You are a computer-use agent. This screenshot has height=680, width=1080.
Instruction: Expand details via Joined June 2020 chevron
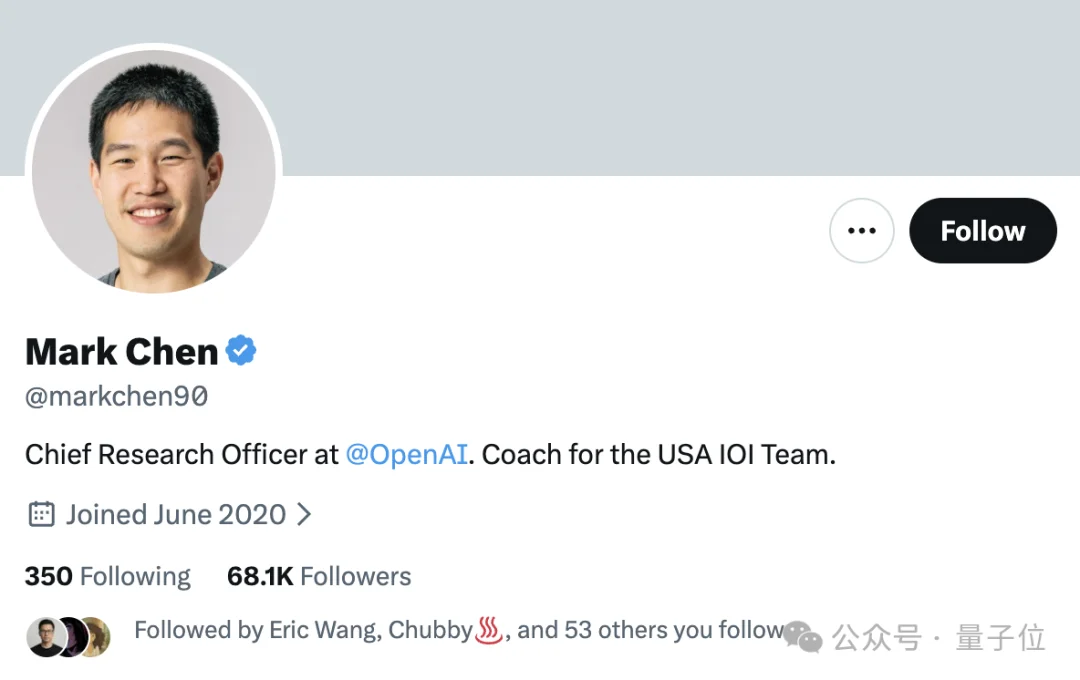[x=305, y=513]
